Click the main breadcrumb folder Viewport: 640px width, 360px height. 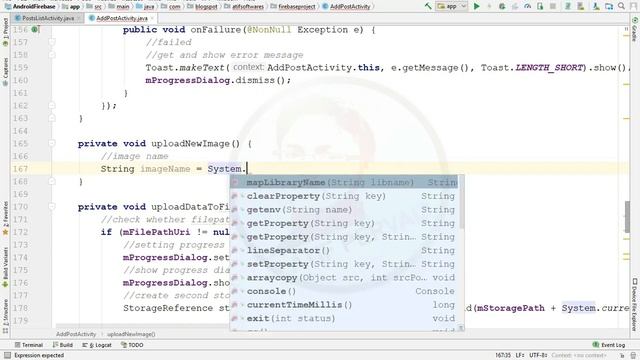(119, 7)
